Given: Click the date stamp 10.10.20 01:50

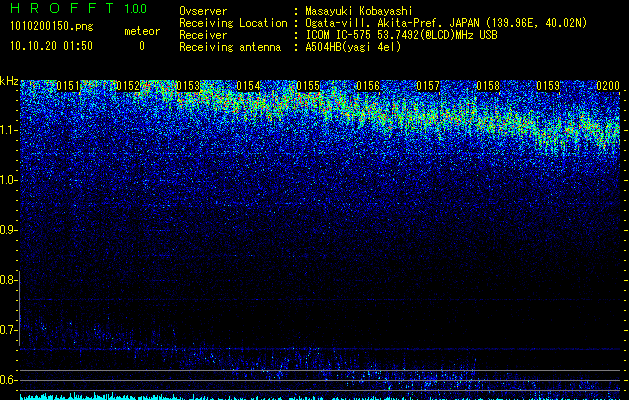Looking at the screenshot, I should [x=51, y=46].
